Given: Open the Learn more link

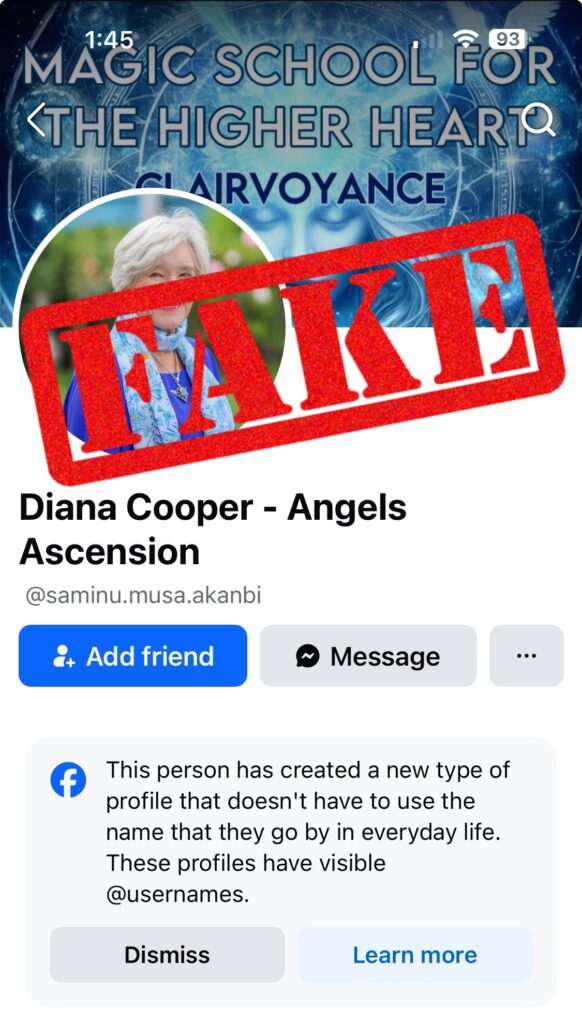Looking at the screenshot, I should (x=415, y=955).
